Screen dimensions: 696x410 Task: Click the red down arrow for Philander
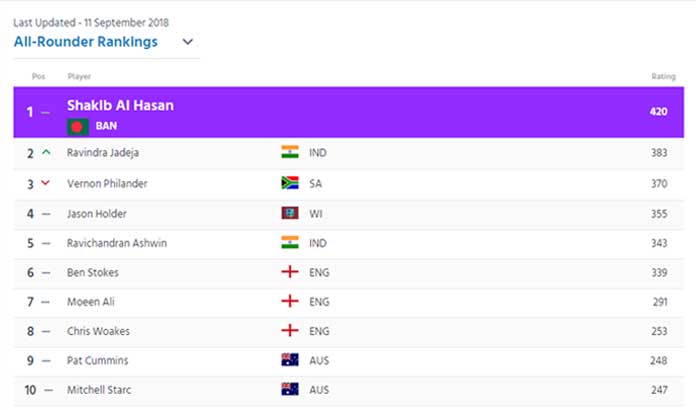(x=45, y=182)
